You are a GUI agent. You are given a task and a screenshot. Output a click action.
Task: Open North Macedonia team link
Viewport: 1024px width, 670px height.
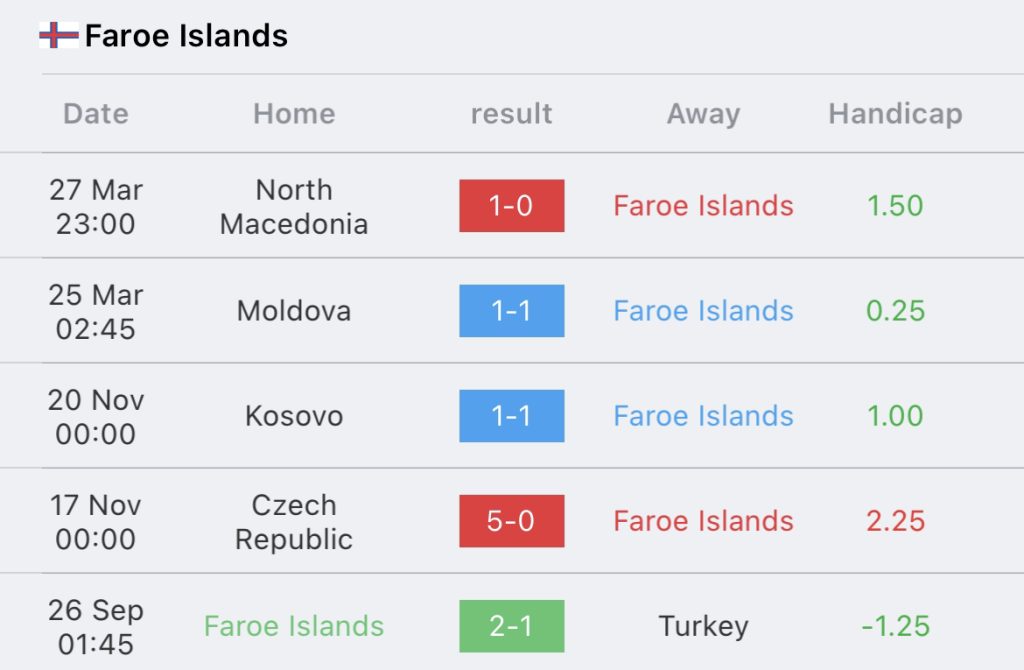tap(294, 206)
